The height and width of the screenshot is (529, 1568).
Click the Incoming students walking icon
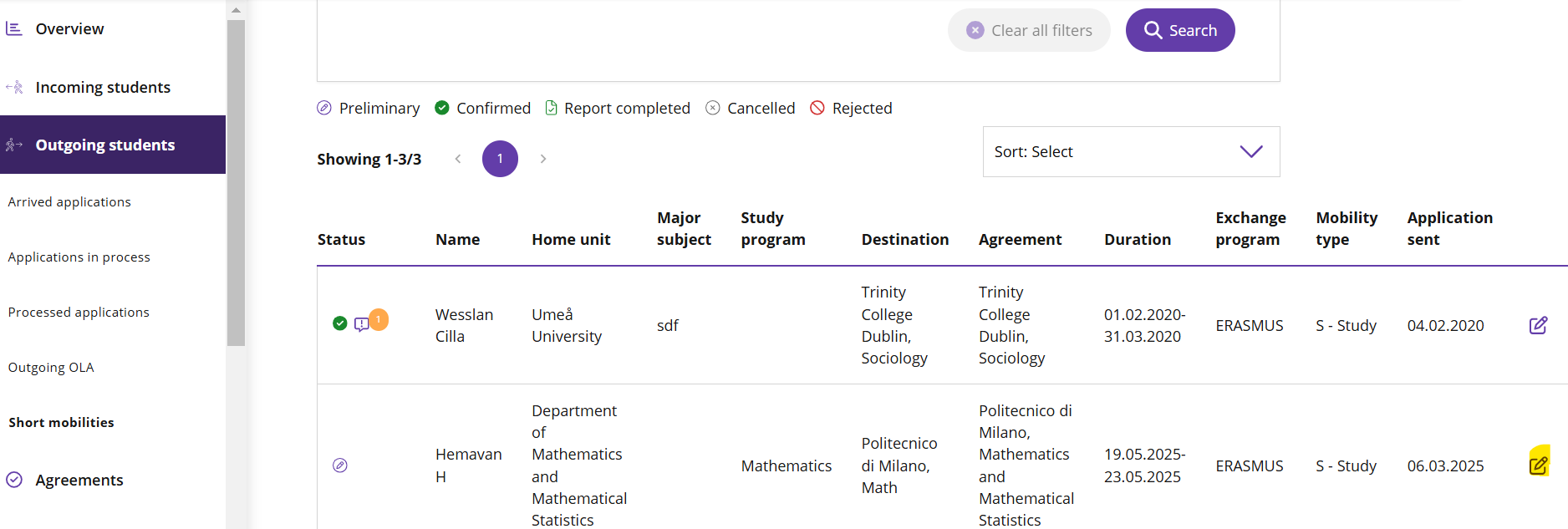14,87
